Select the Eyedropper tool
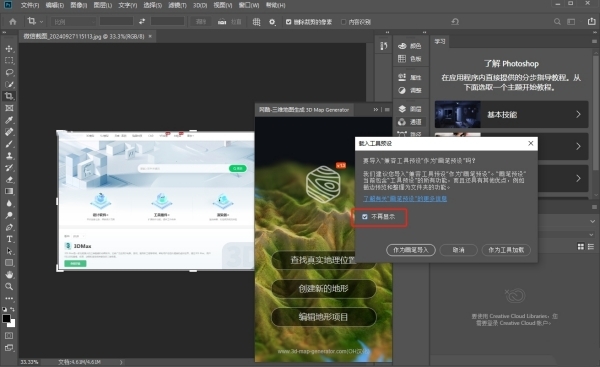This screenshot has height=367, width=600. (9, 120)
